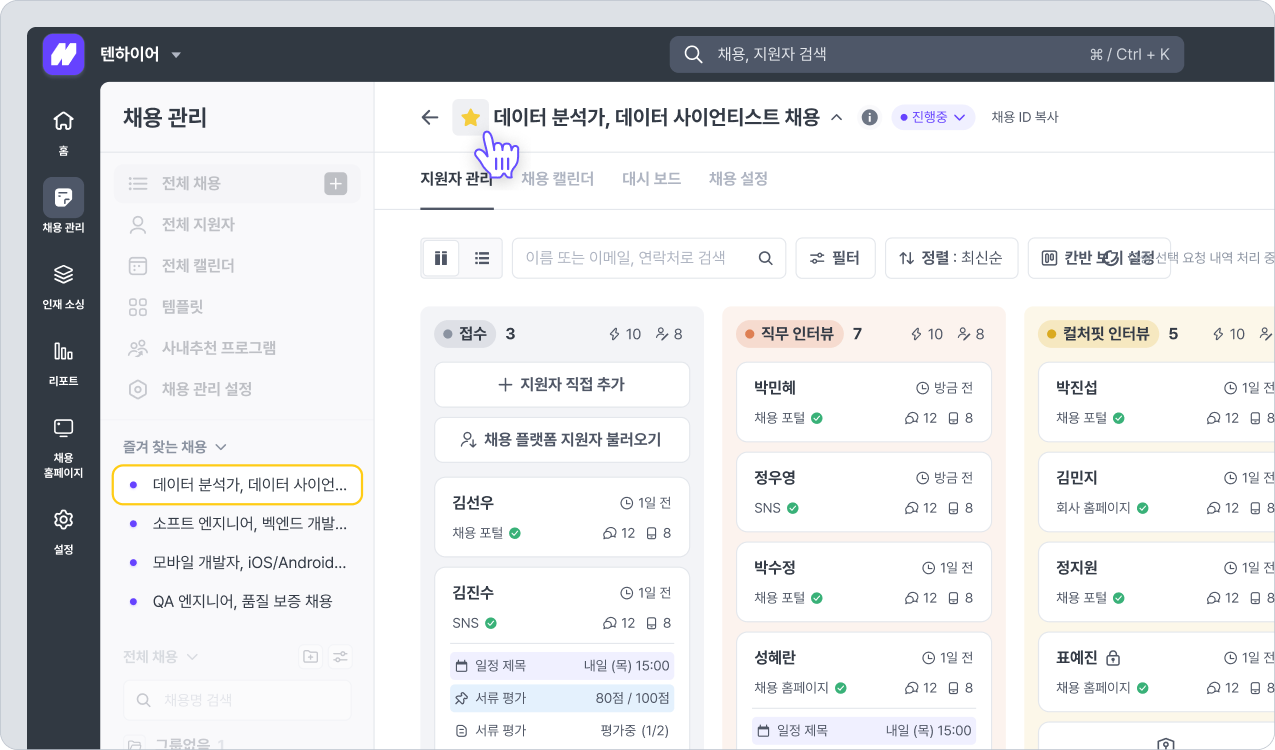Click the 필터 button
1275x750 pixels.
(835, 258)
